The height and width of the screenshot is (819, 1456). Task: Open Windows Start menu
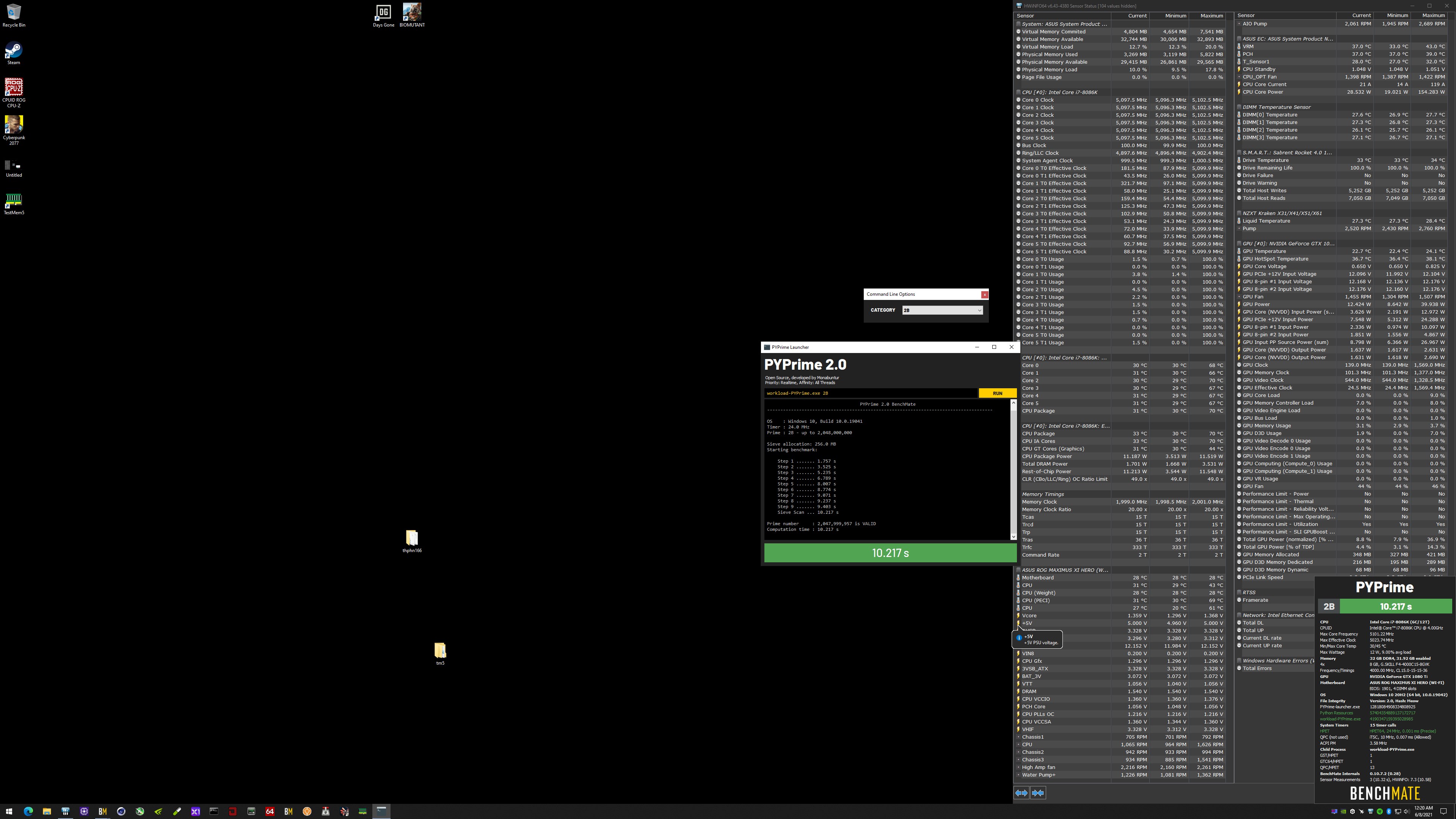9,811
